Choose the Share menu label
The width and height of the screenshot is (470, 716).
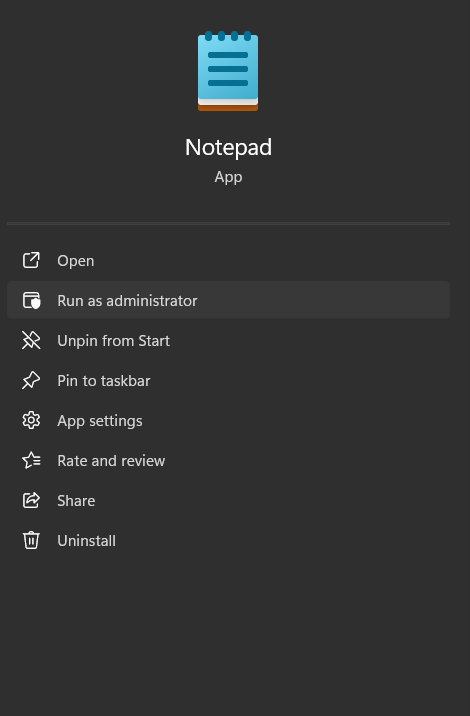pos(76,501)
